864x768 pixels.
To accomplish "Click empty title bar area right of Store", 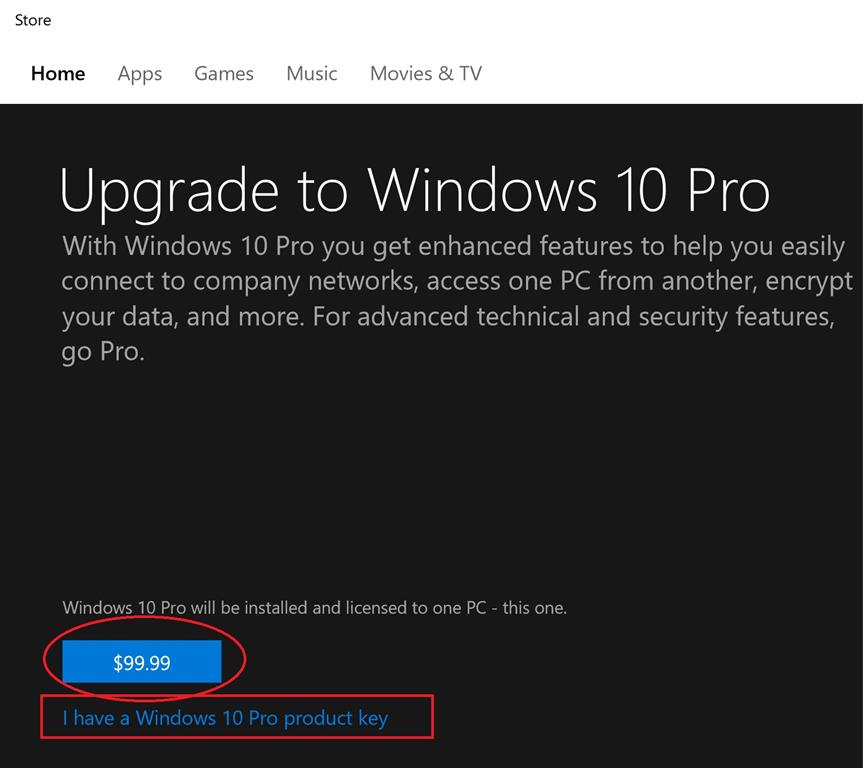I will [x=450, y=20].
